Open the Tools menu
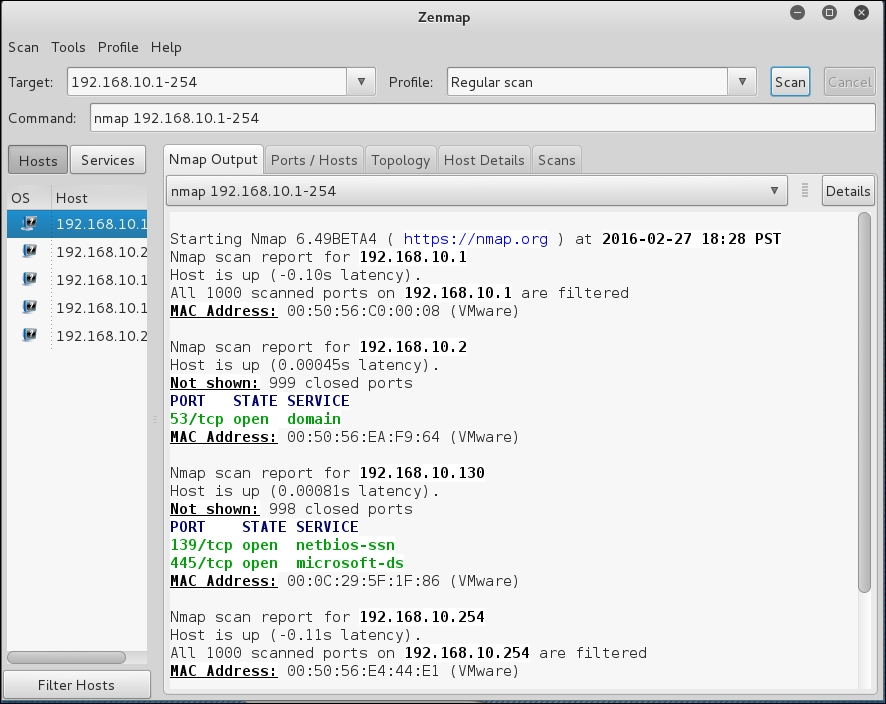 [68, 47]
